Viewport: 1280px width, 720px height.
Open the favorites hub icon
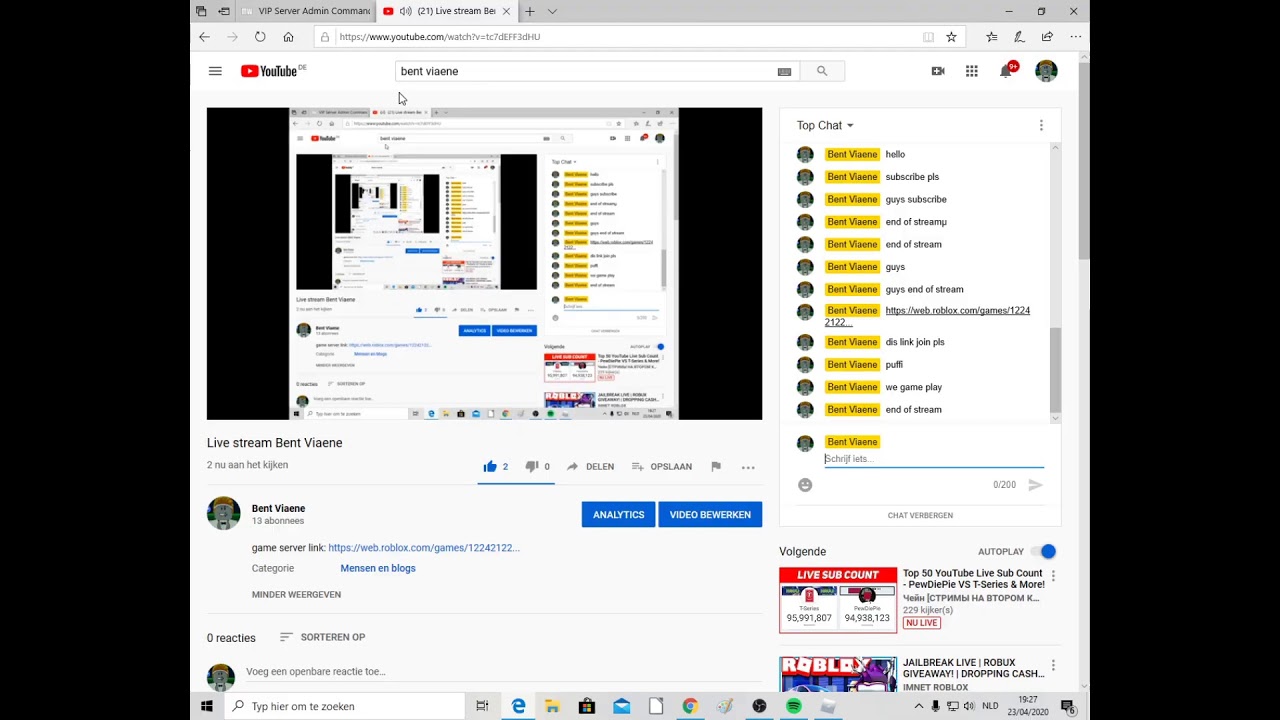(x=991, y=37)
